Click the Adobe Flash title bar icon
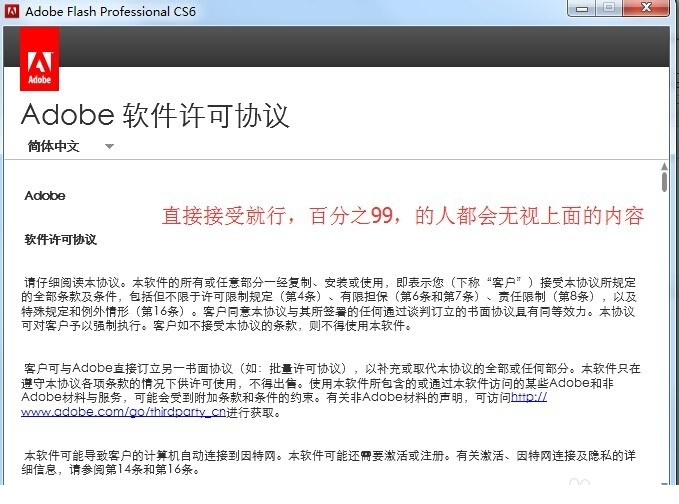The height and width of the screenshot is (504, 679). click(12, 11)
